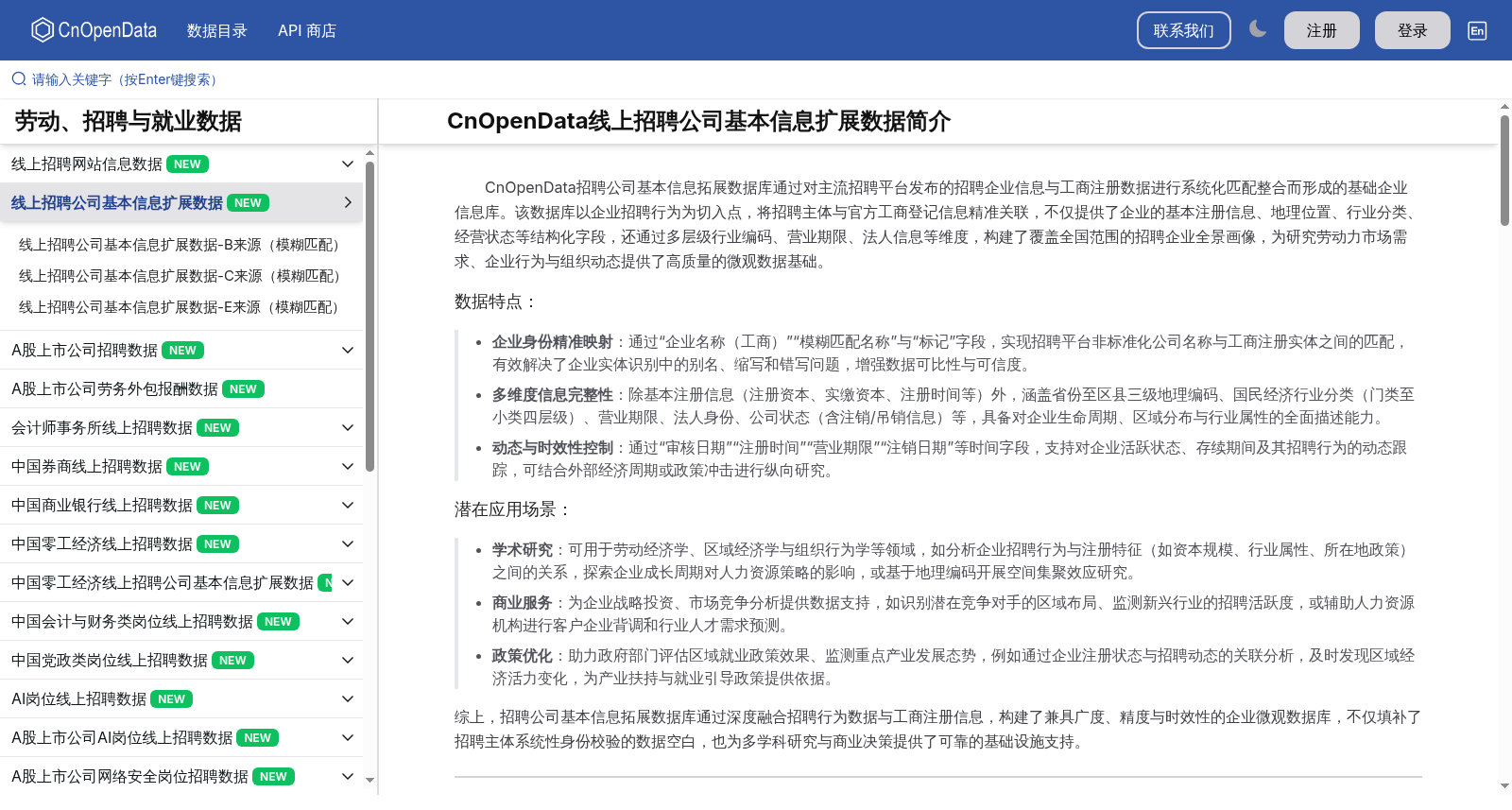Expand A股上市公司AI岗位线上招聘数据 chevron
The height and width of the screenshot is (810, 1512).
point(348,737)
